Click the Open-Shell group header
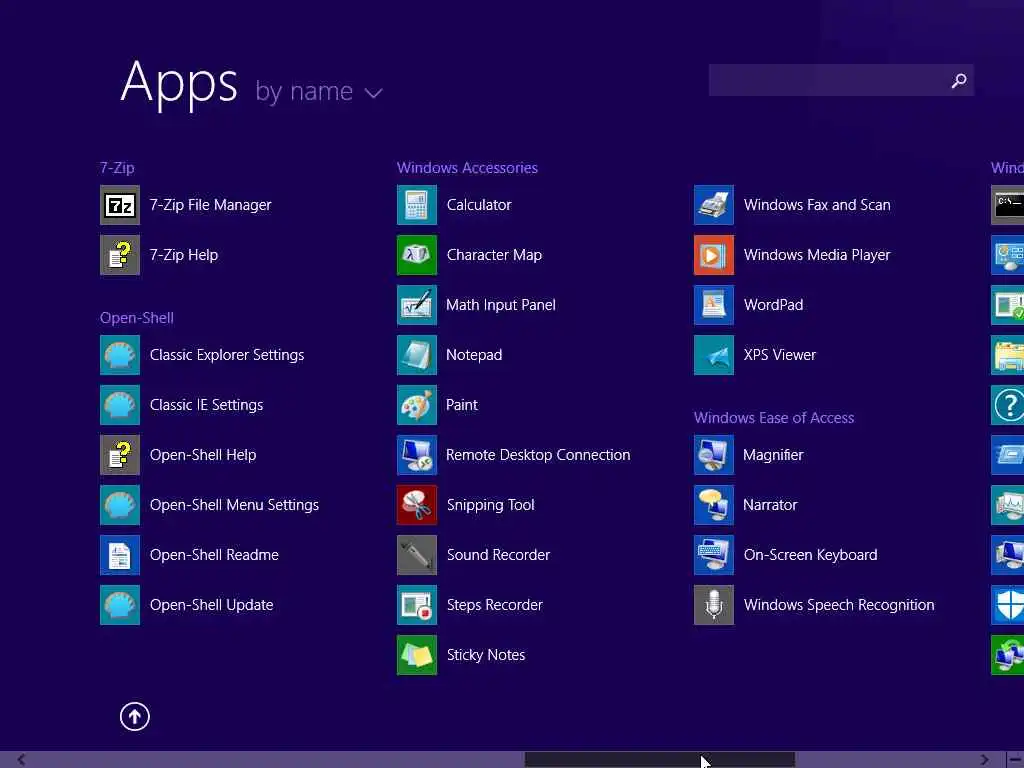The width and height of the screenshot is (1024, 768). (136, 318)
